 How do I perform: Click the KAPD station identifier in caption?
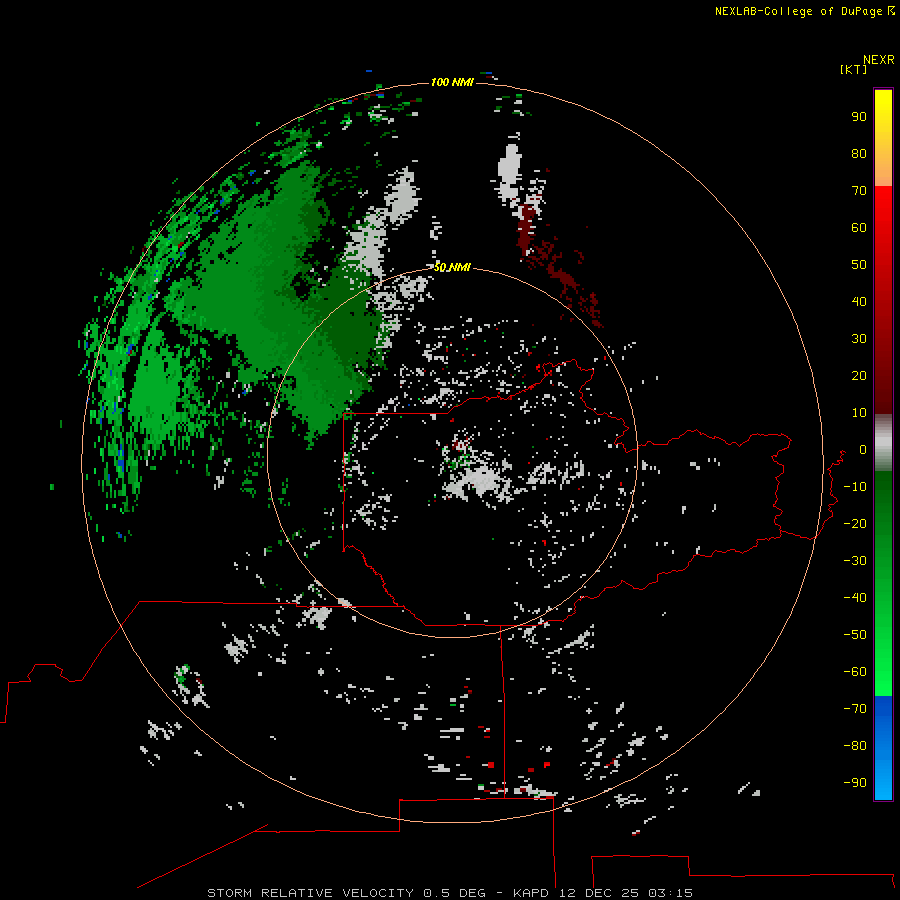532,893
